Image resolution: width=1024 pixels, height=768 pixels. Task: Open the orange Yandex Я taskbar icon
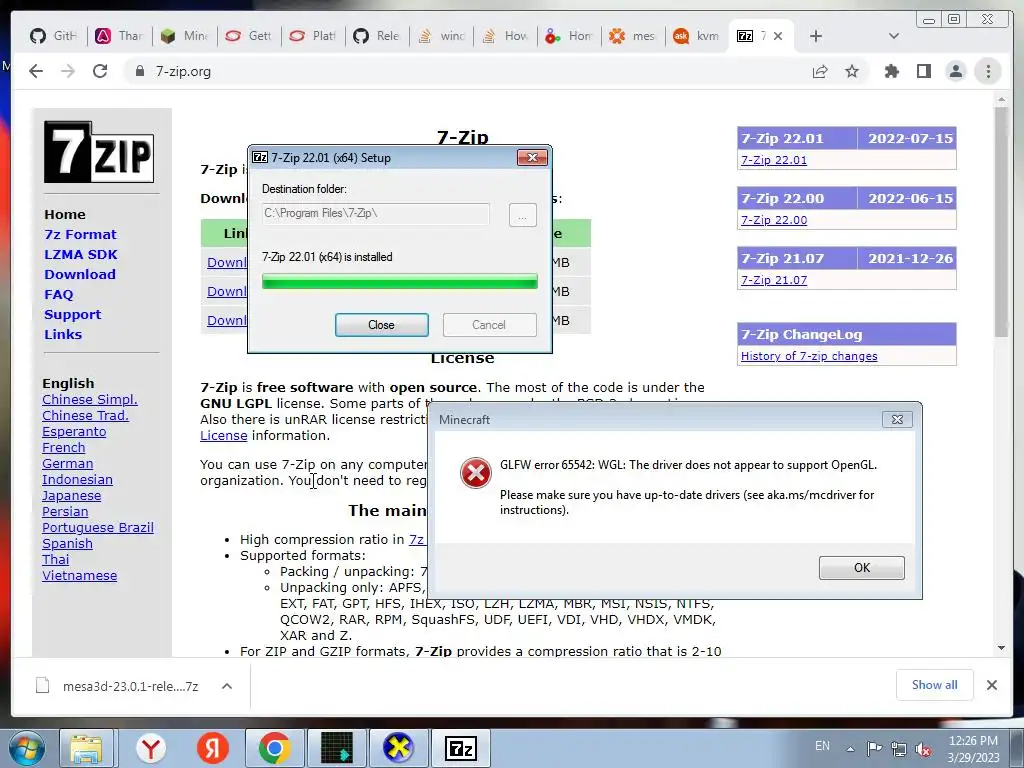pyautogui.click(x=212, y=748)
